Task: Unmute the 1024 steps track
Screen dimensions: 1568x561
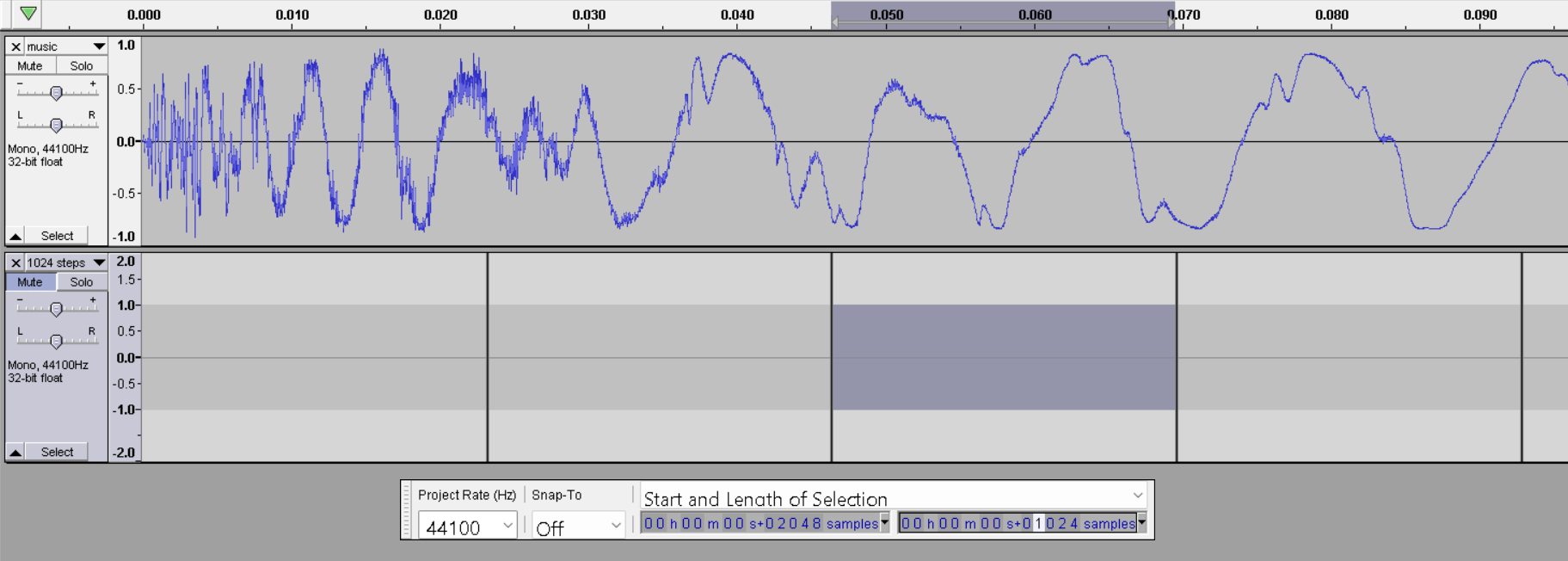Action: (x=30, y=281)
